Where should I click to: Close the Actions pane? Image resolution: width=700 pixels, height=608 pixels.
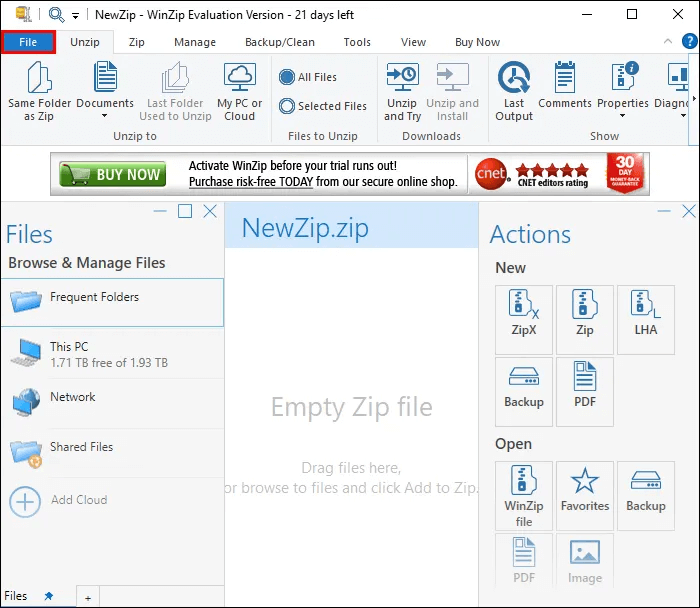click(x=689, y=211)
